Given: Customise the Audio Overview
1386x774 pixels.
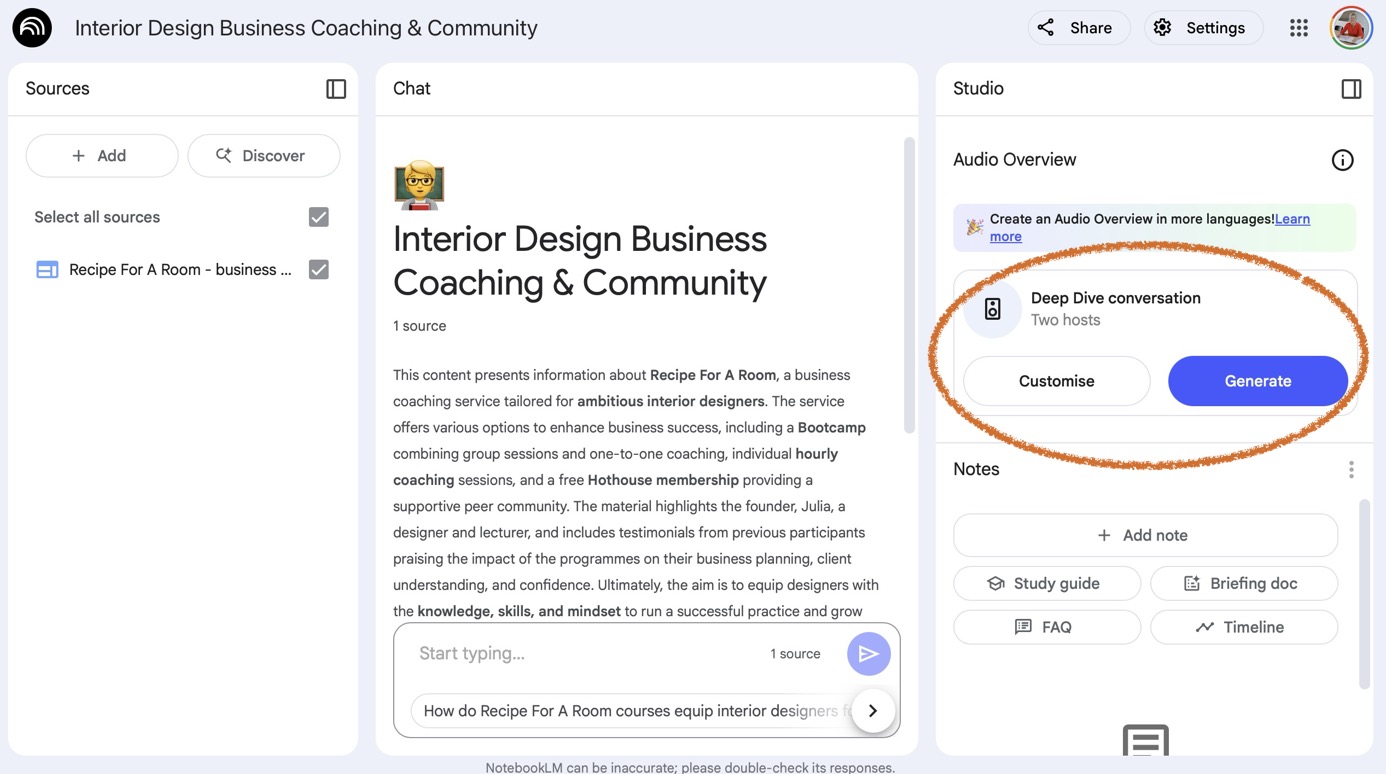Looking at the screenshot, I should point(1056,381).
